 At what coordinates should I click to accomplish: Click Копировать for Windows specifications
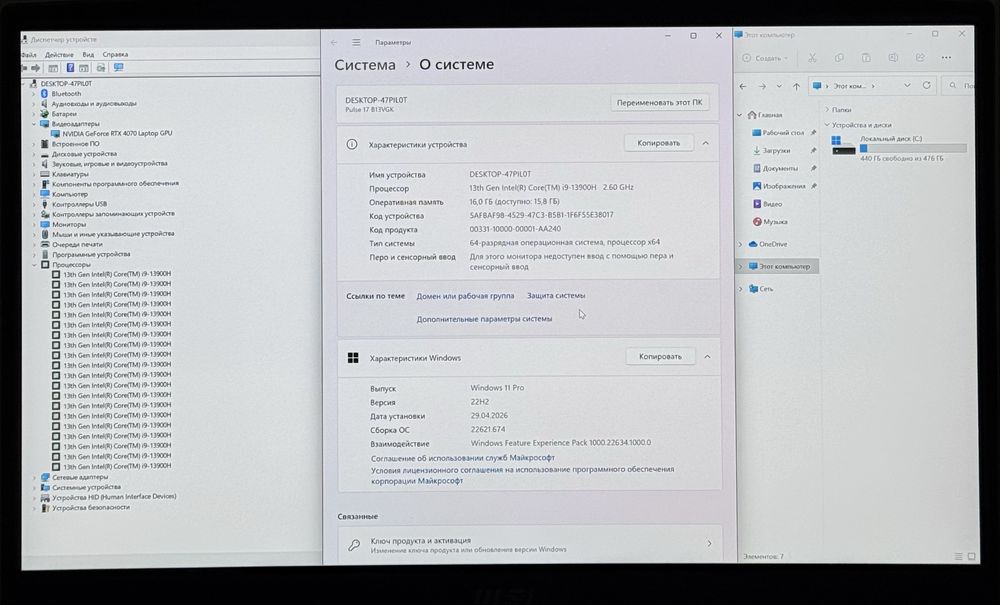point(660,357)
